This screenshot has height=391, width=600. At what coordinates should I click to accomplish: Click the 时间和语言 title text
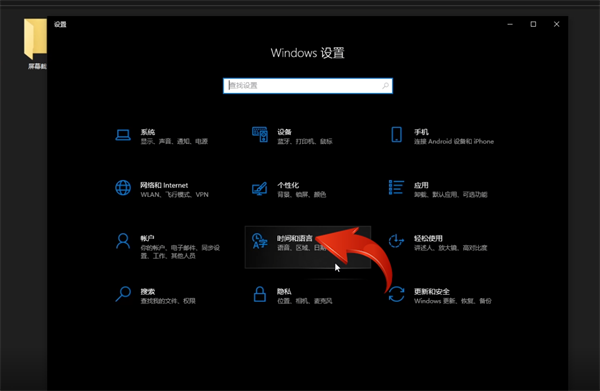[295, 238]
